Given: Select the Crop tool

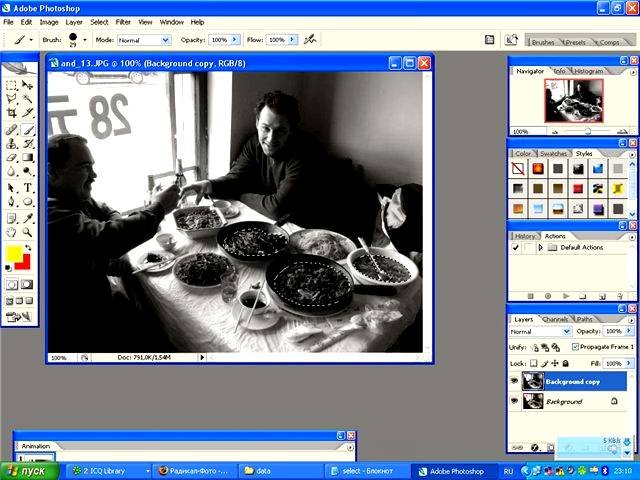Looking at the screenshot, I should (12, 114).
